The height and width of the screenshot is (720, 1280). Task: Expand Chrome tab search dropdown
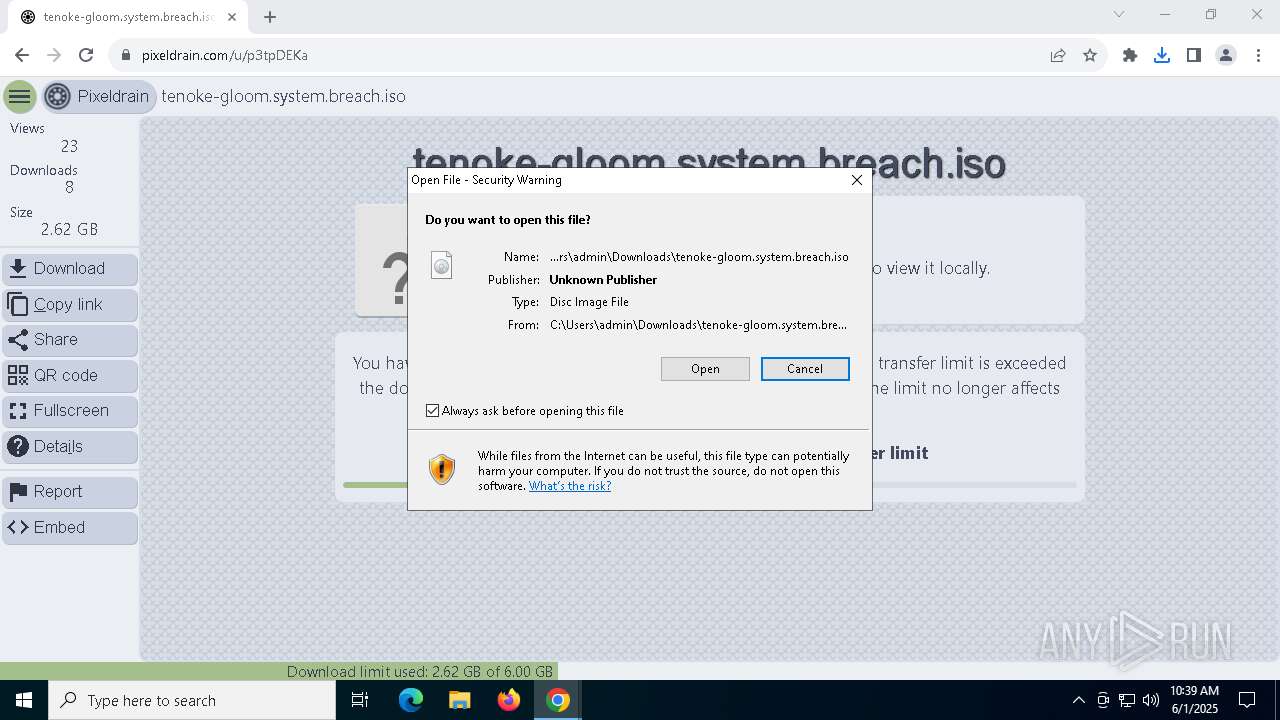[1119, 14]
